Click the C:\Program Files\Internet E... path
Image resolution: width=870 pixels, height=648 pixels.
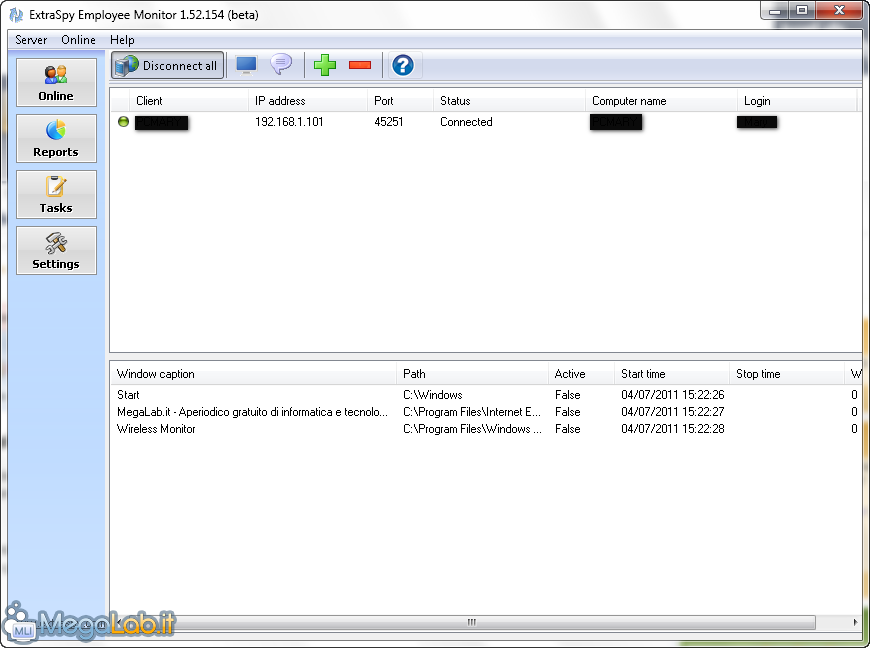(x=472, y=412)
